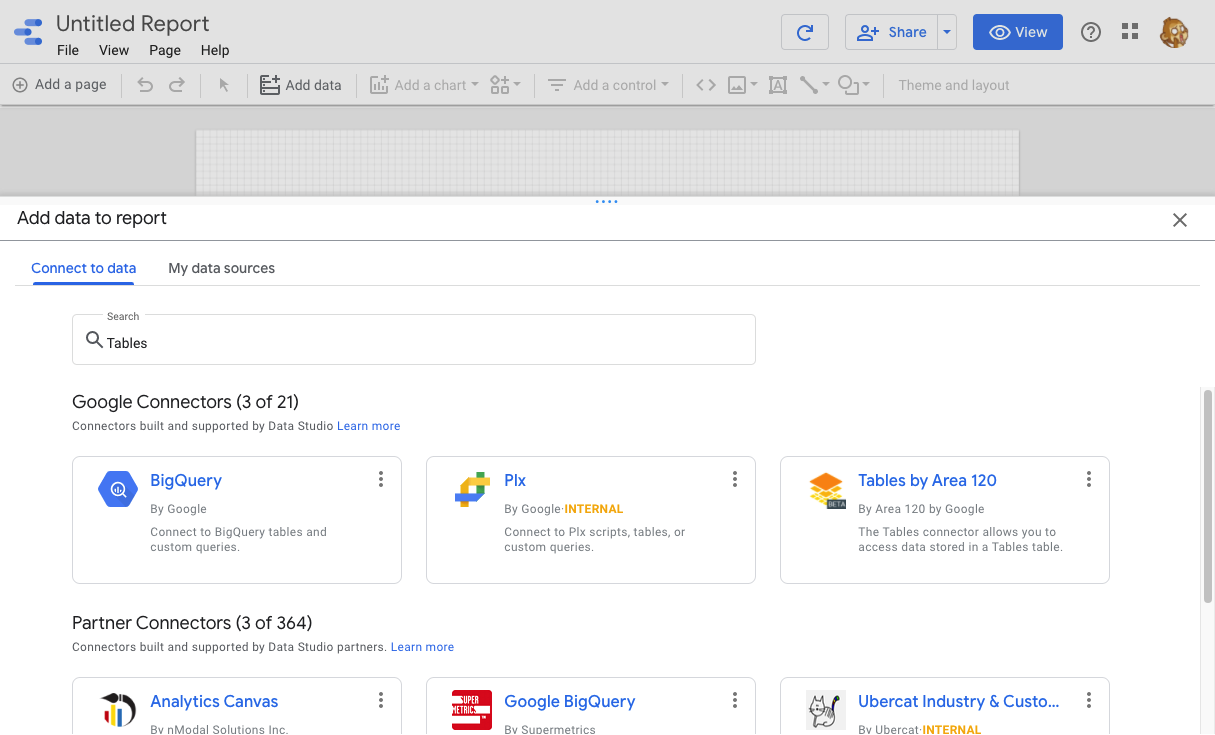Open the Help menu
This screenshot has height=735, width=1215.
[x=215, y=50]
